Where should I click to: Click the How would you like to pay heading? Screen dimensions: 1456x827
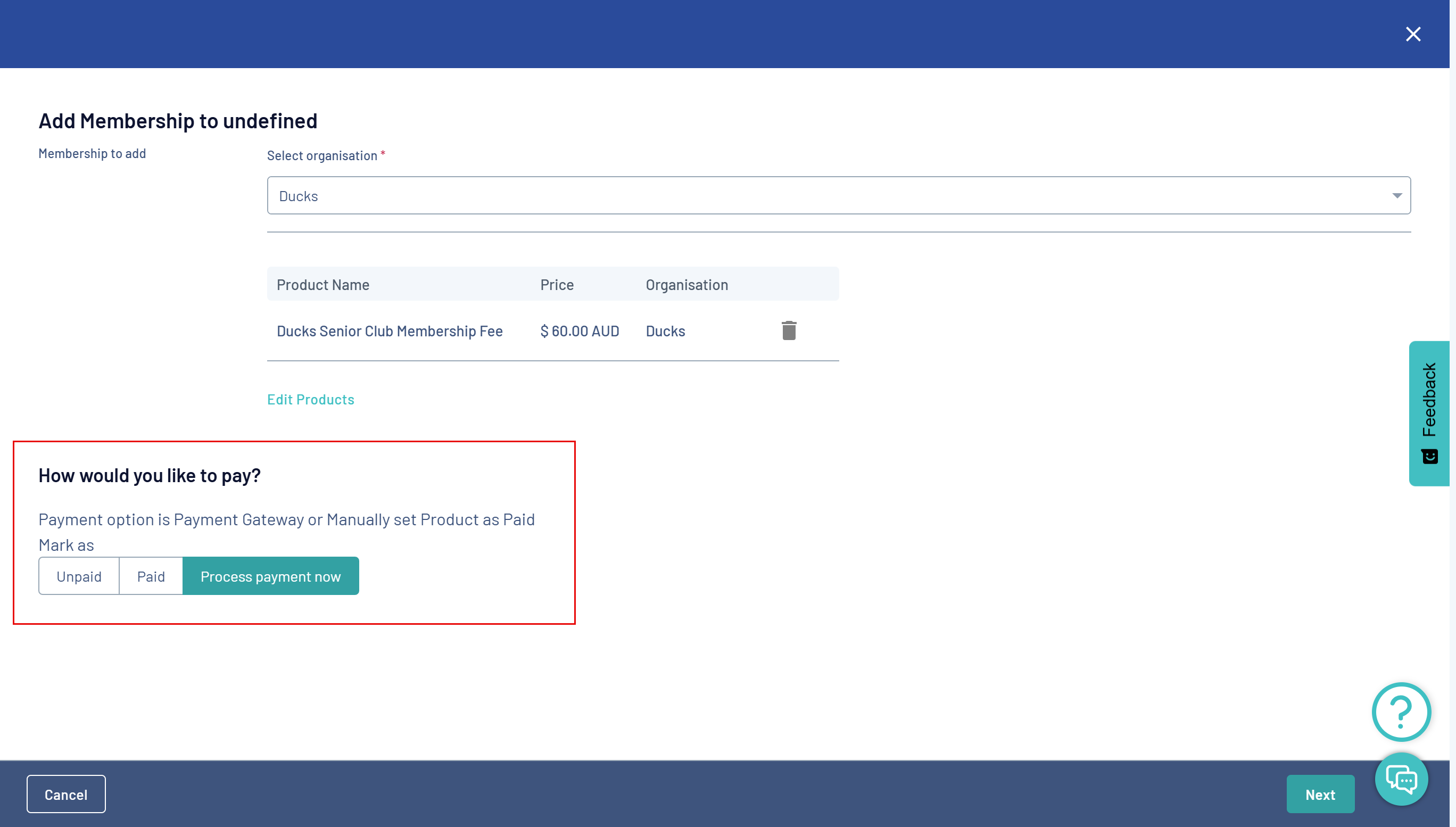(150, 475)
